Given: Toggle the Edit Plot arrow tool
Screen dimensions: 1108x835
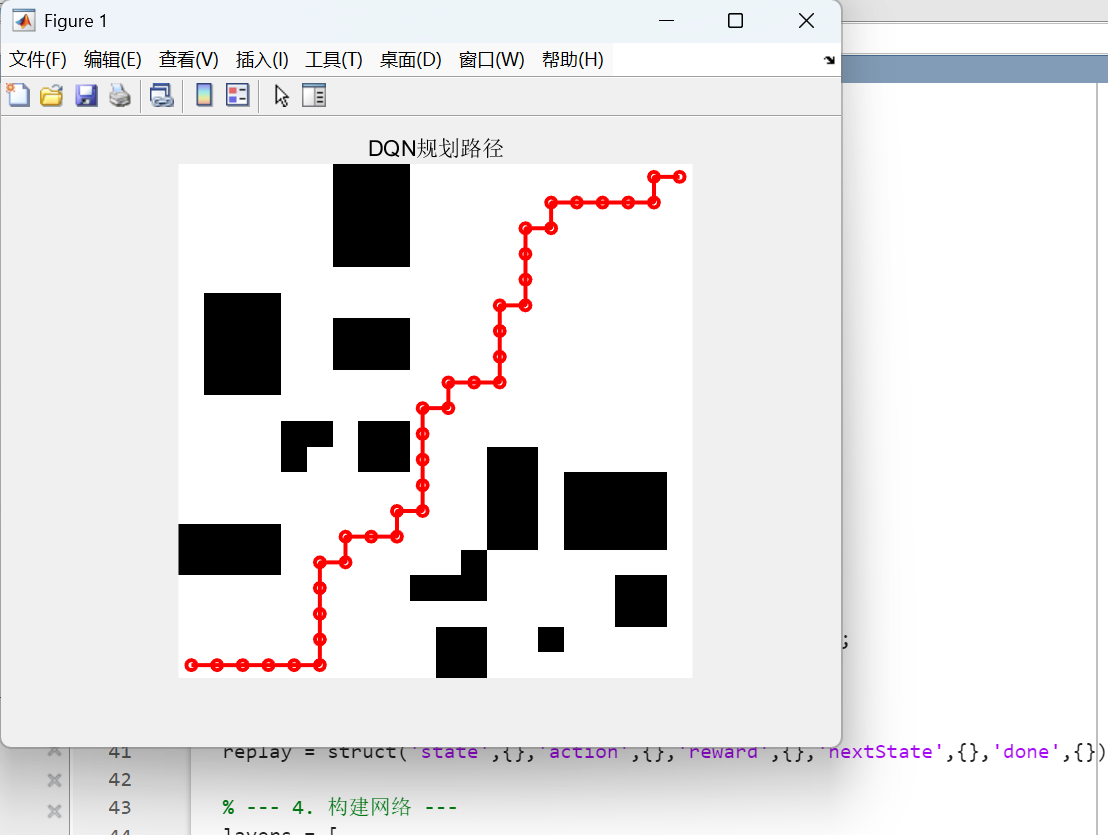Looking at the screenshot, I should [x=281, y=95].
